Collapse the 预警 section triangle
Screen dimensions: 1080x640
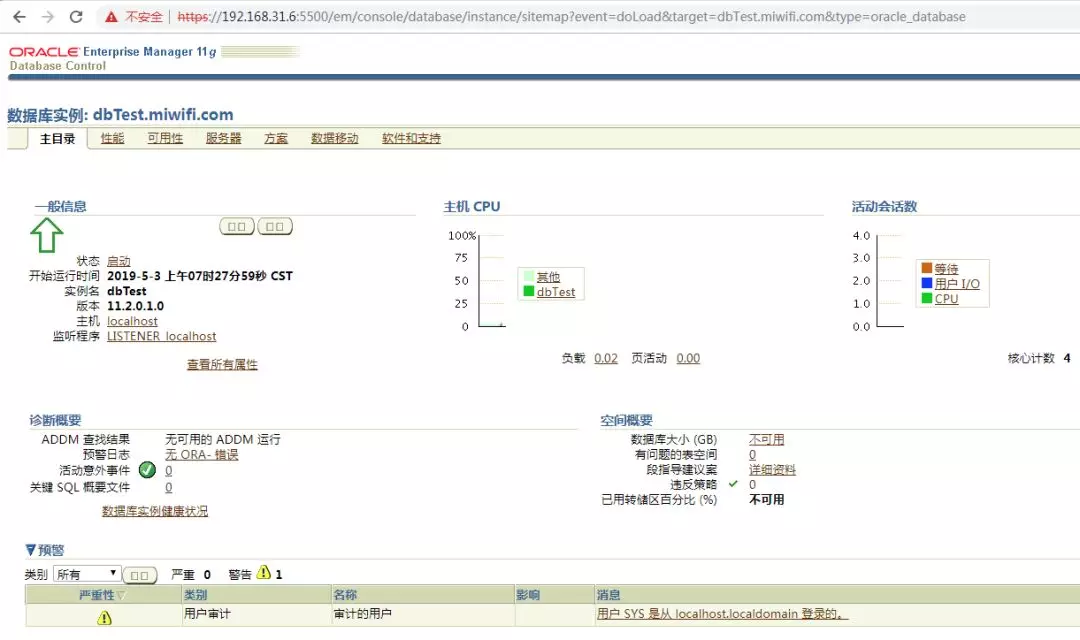point(30,550)
